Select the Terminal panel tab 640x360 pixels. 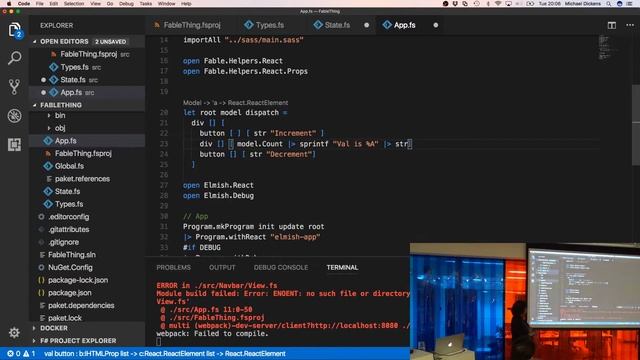[x=342, y=267]
